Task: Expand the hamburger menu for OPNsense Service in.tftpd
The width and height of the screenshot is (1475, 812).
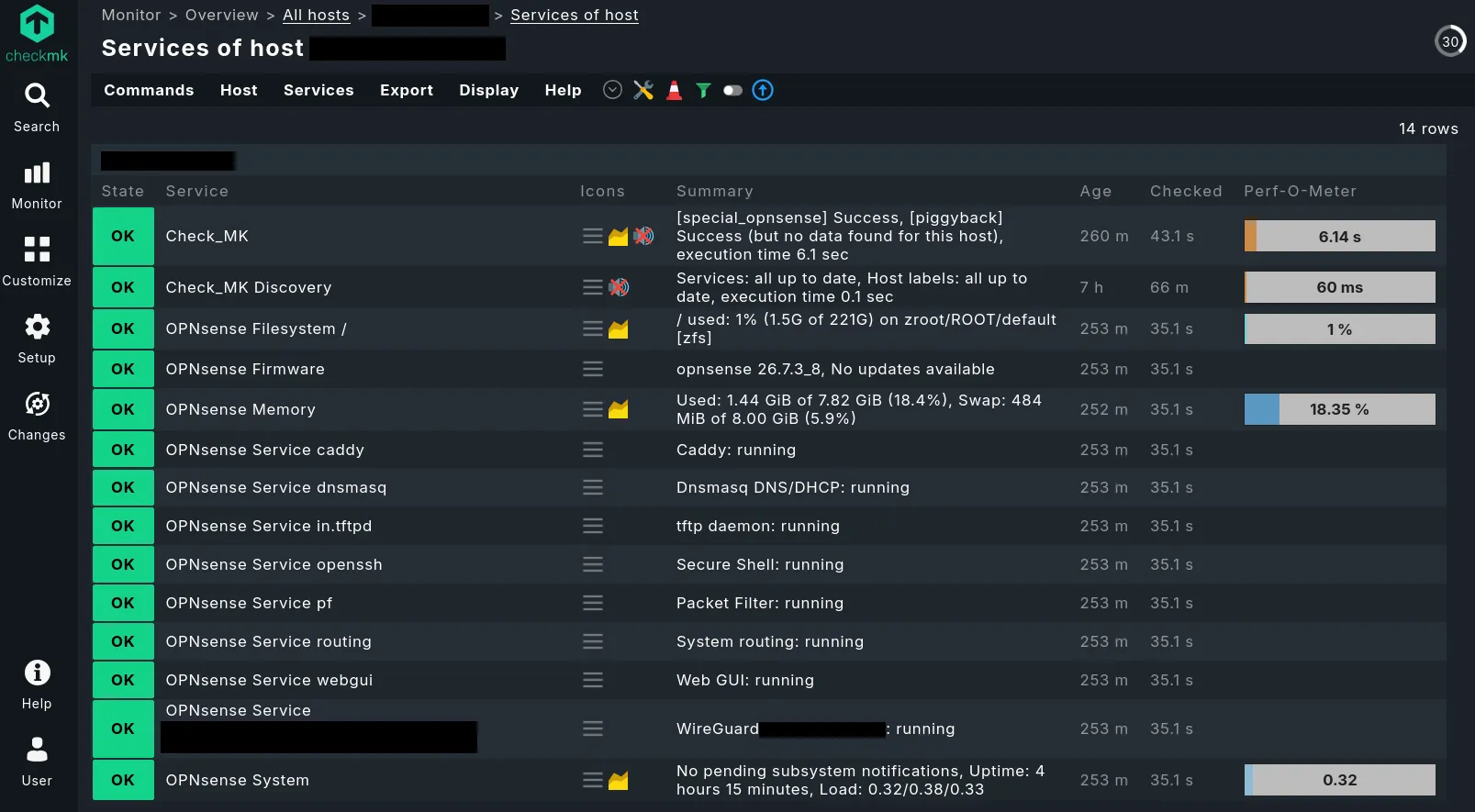Action: coord(593,526)
